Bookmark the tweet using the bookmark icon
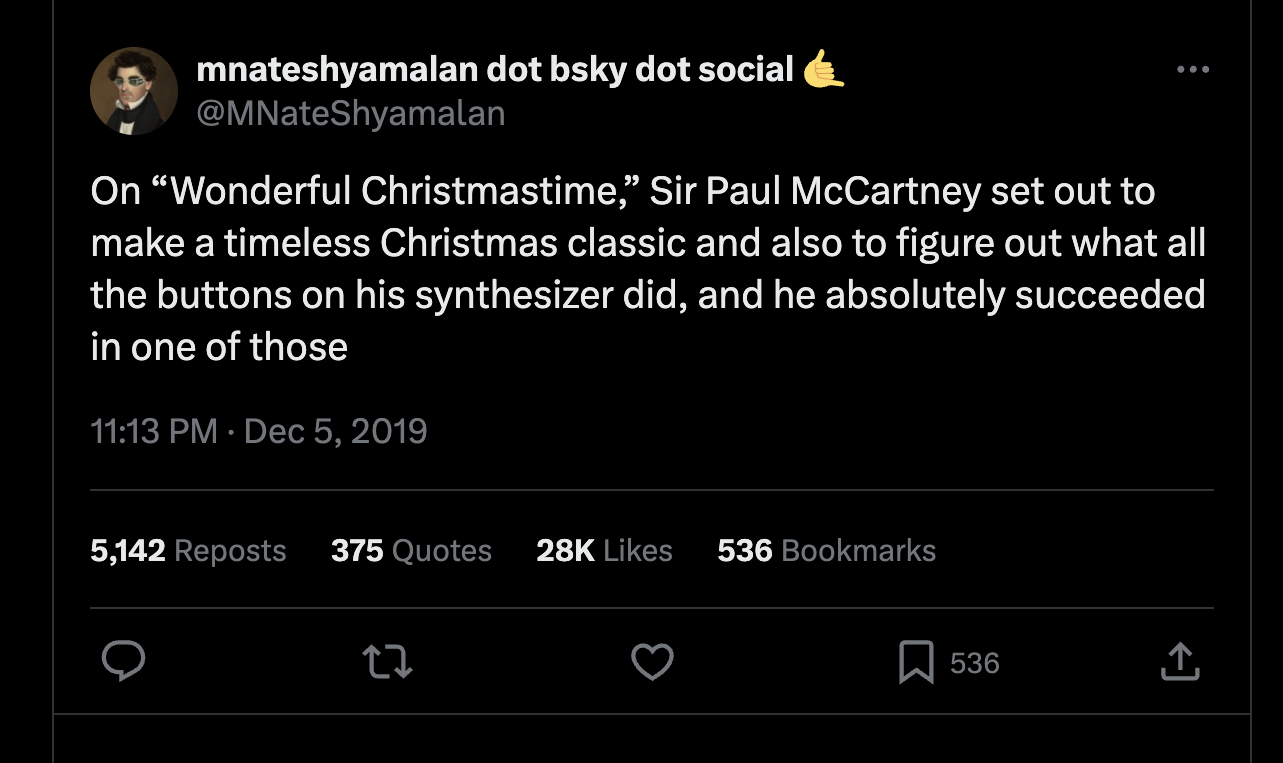Screen dimensions: 1283x763 (916, 662)
